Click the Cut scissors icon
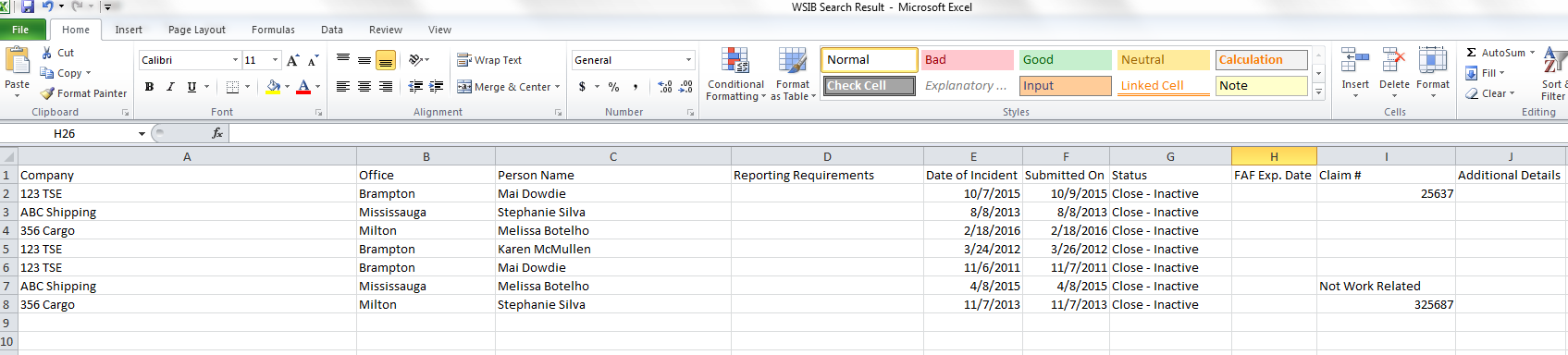The height and width of the screenshot is (355, 1568). (x=47, y=53)
